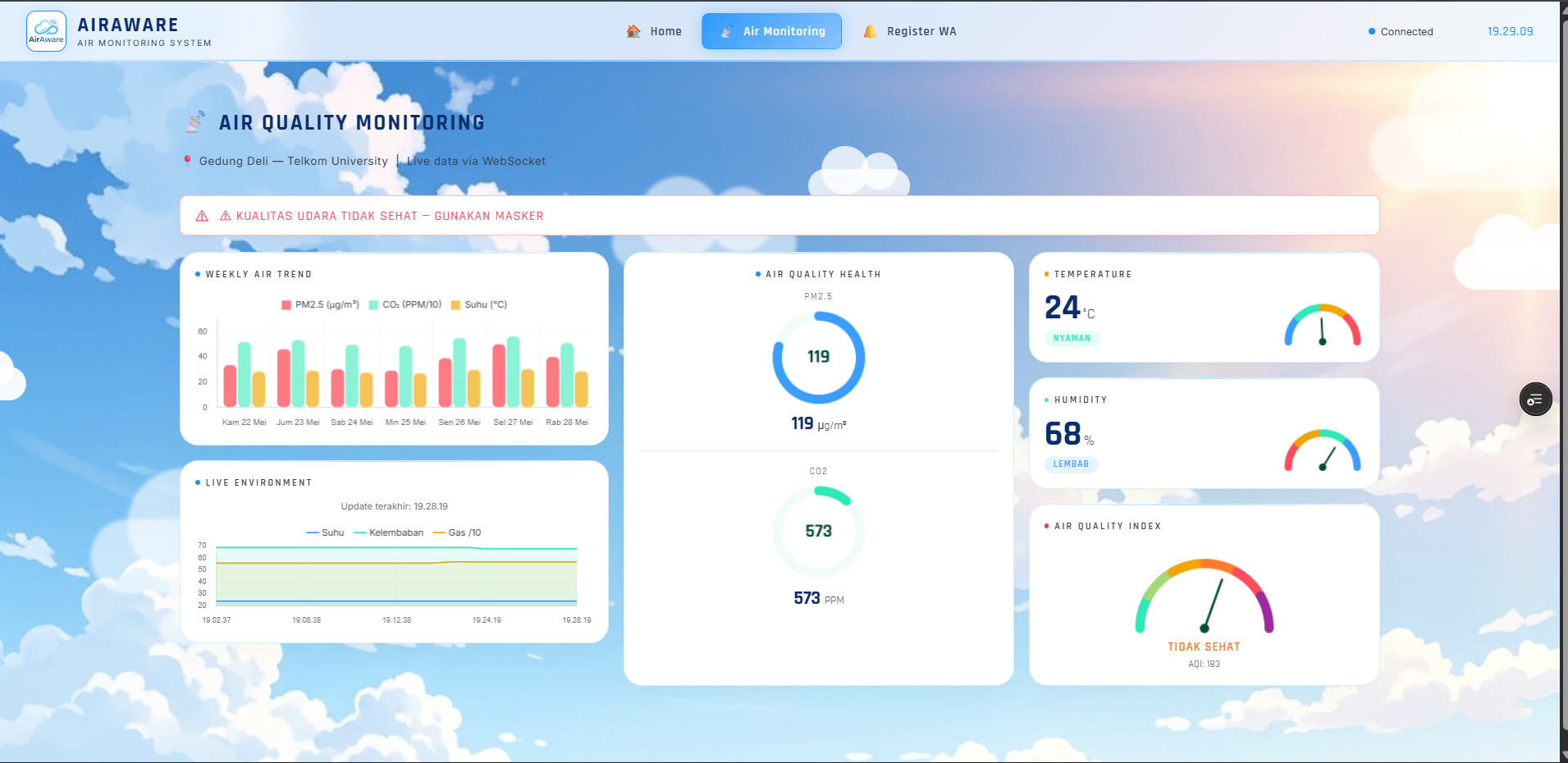This screenshot has height=763, width=1568.
Task: Click the warning triangle icon in alert banner
Action: click(x=202, y=216)
